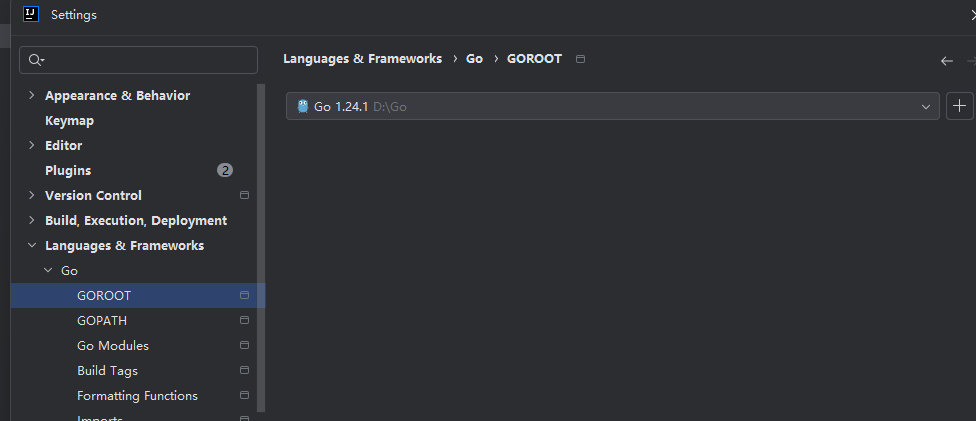Click project icon on Build Tags row

(x=244, y=370)
